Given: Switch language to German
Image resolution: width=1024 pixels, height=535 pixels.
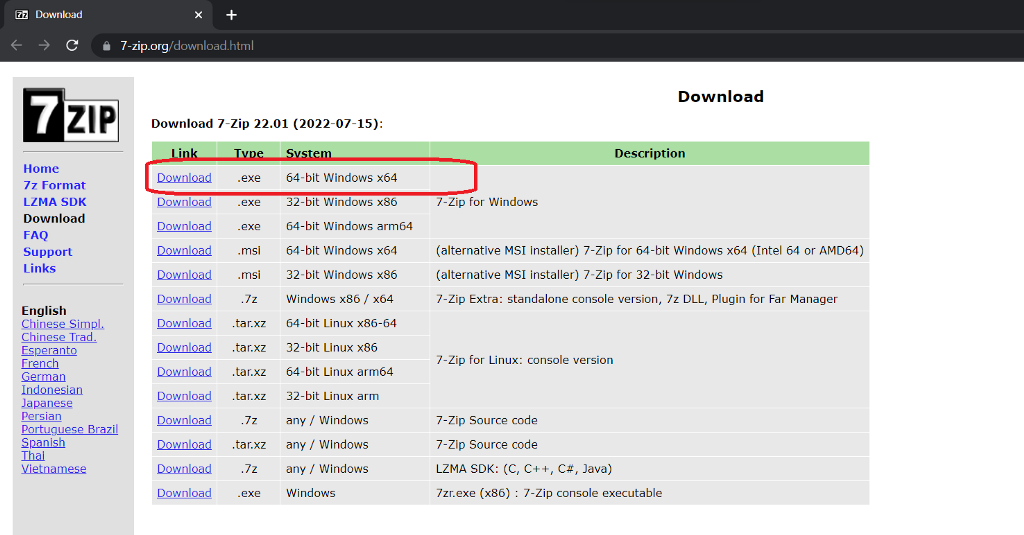Looking at the screenshot, I should [x=43, y=376].
